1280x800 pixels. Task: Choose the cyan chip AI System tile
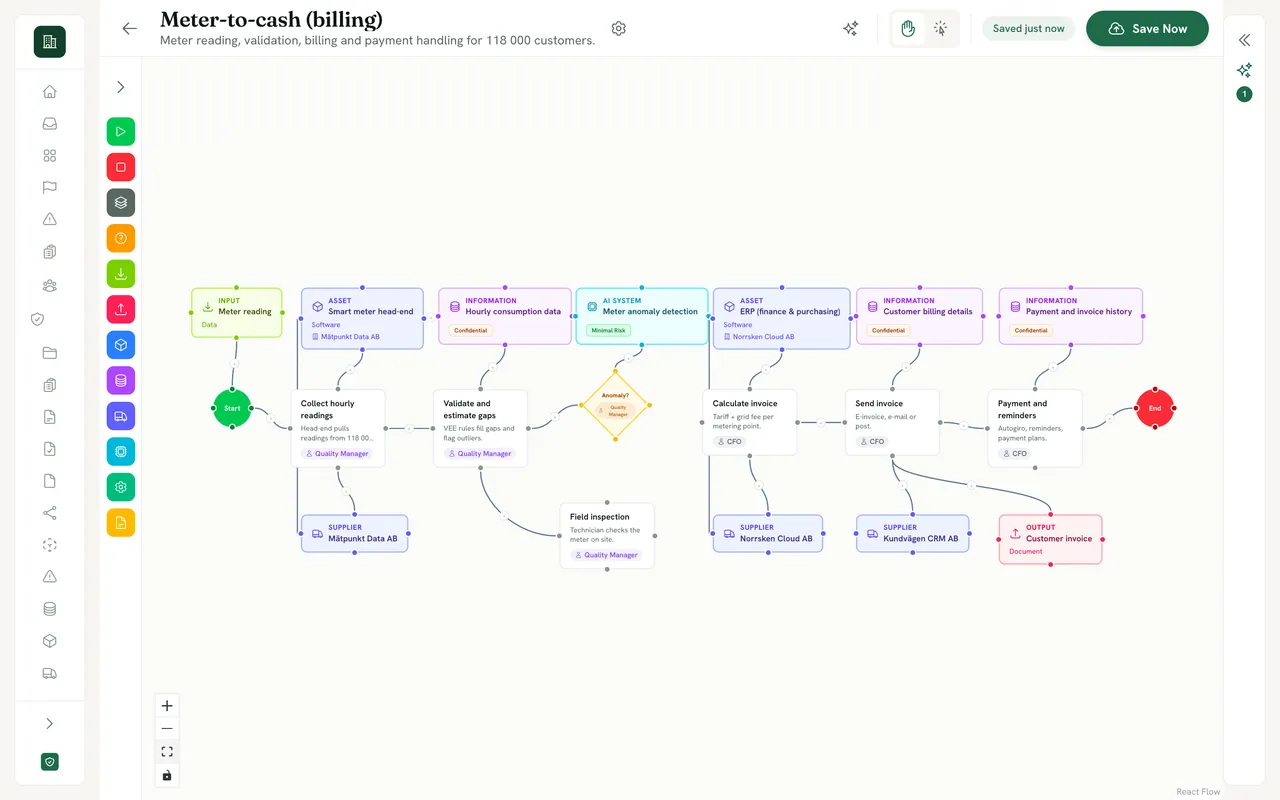click(x=121, y=451)
